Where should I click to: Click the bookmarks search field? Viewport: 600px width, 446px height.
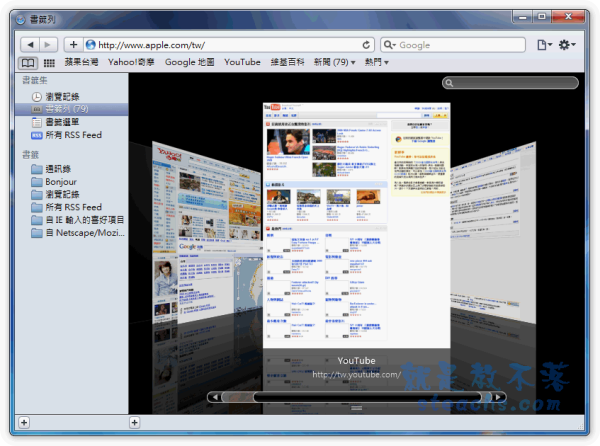pos(510,83)
